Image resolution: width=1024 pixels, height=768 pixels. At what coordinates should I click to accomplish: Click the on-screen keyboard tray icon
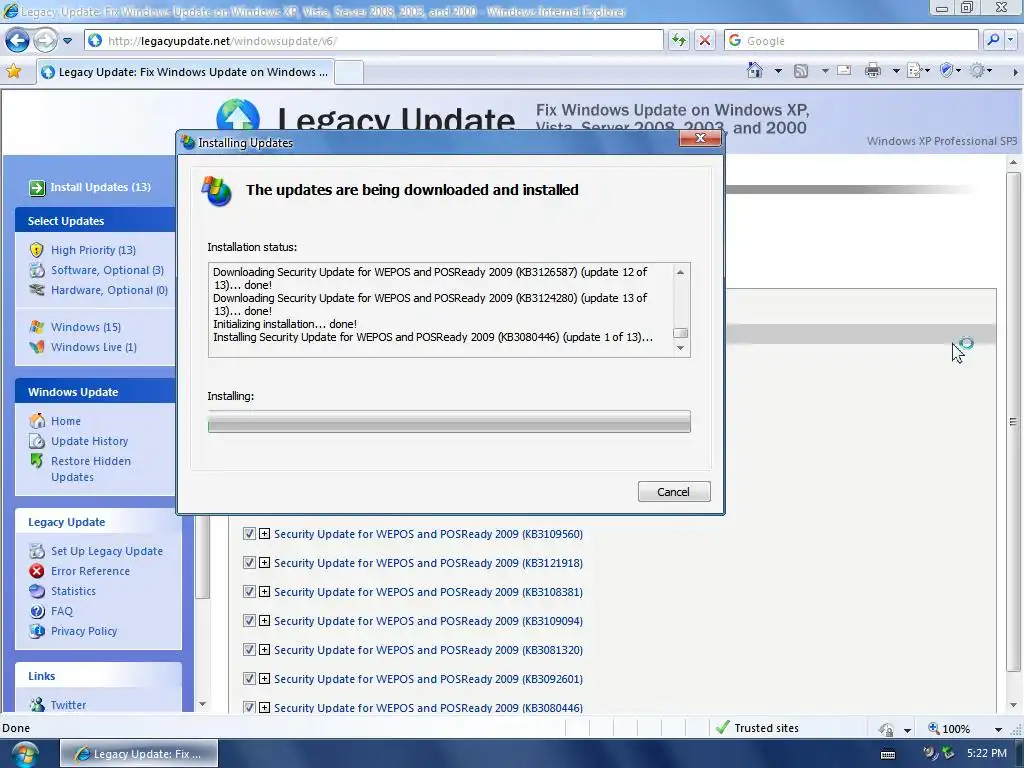888,754
